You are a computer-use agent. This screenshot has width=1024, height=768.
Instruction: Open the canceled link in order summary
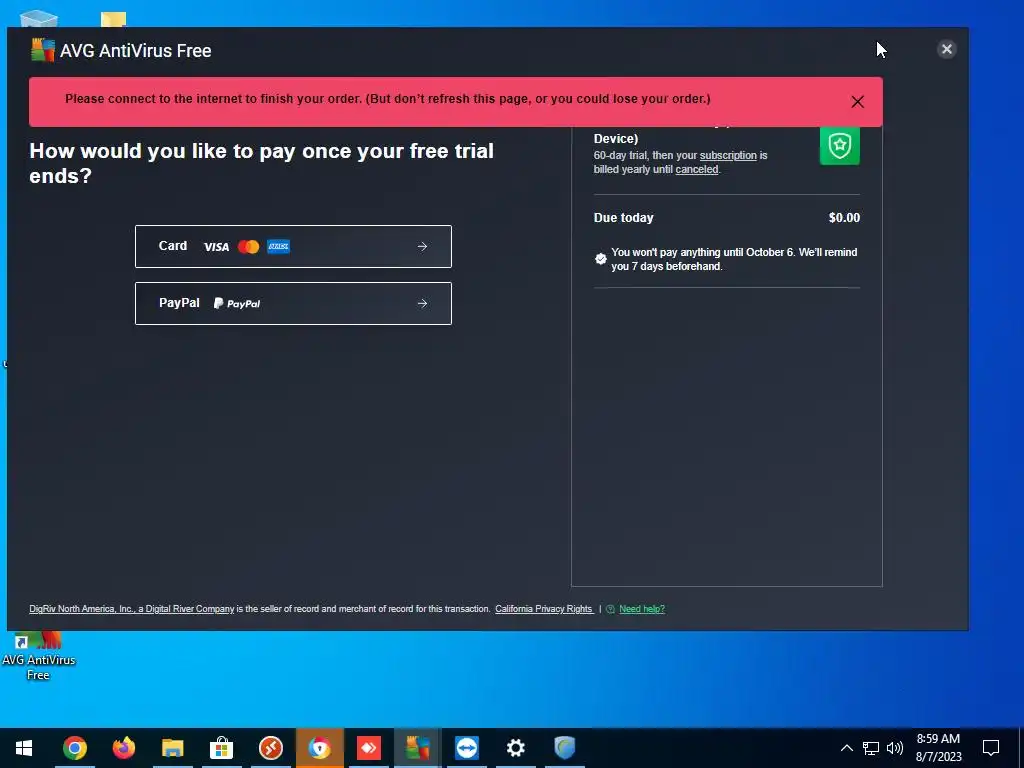(x=697, y=169)
